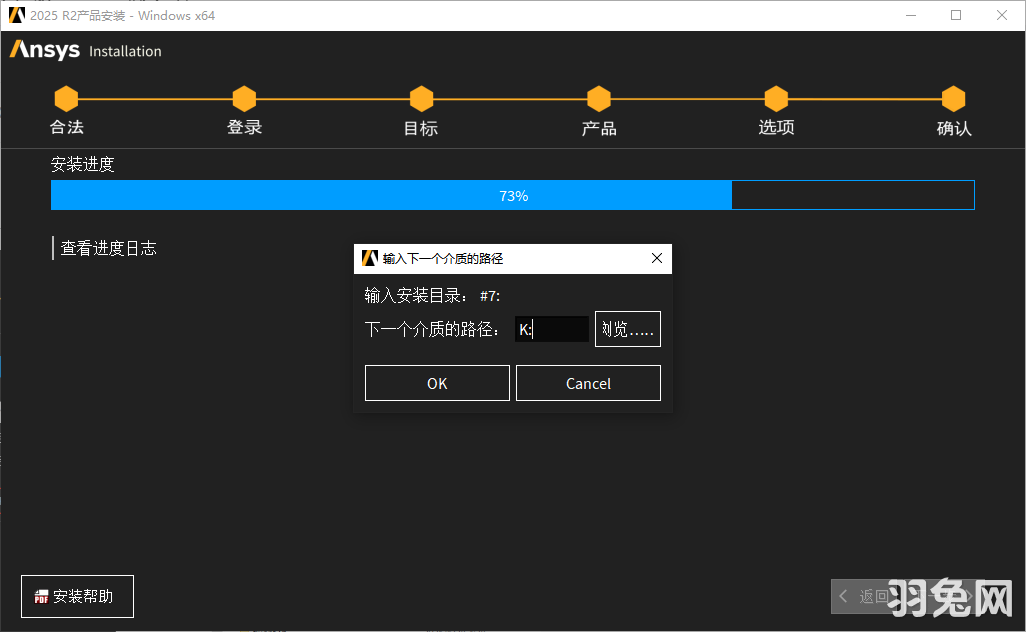Click the 返回 back button
Screen dimensions: 1026x632
pos(874,596)
